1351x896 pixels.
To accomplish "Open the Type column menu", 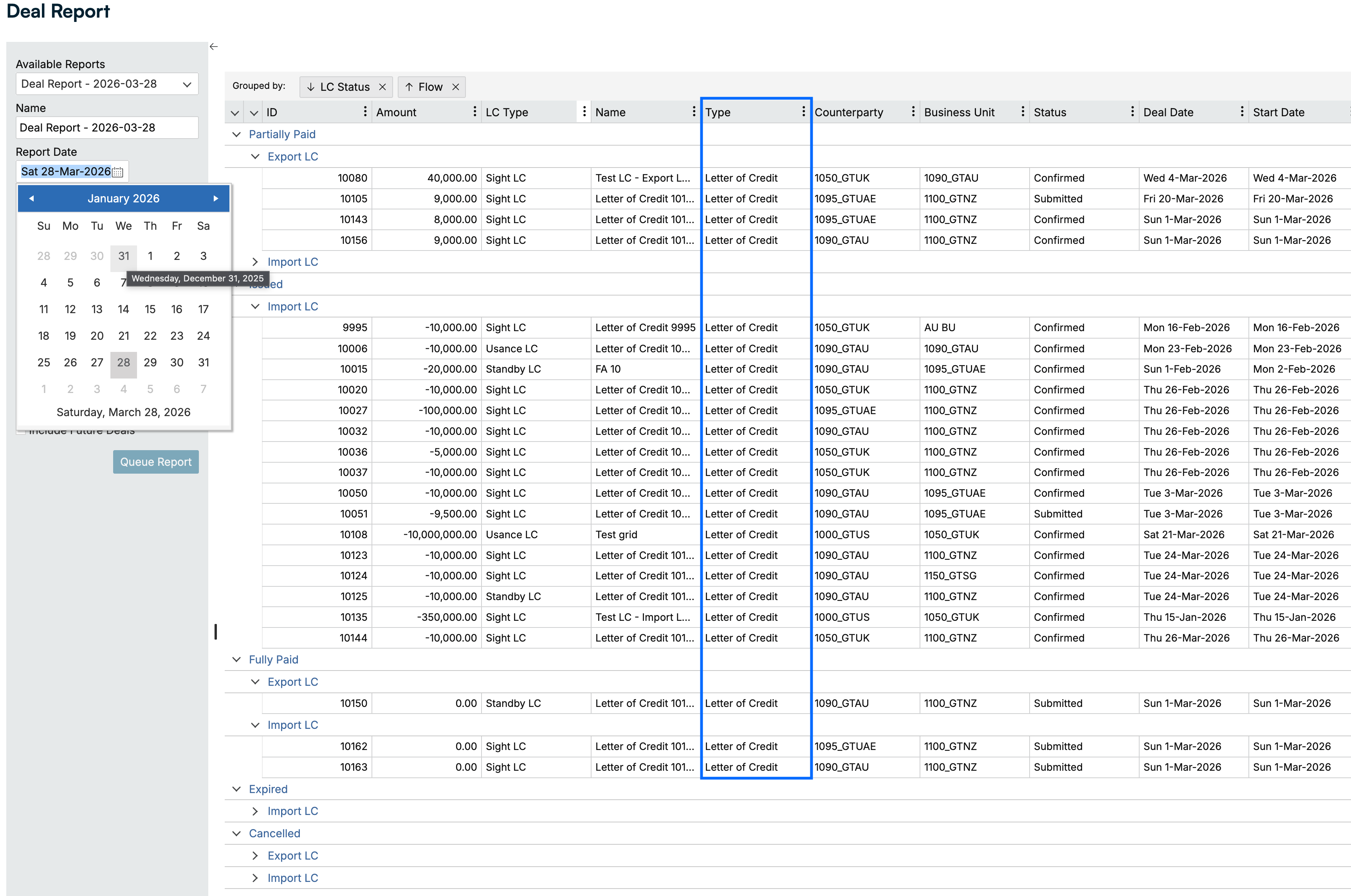I will click(x=803, y=112).
